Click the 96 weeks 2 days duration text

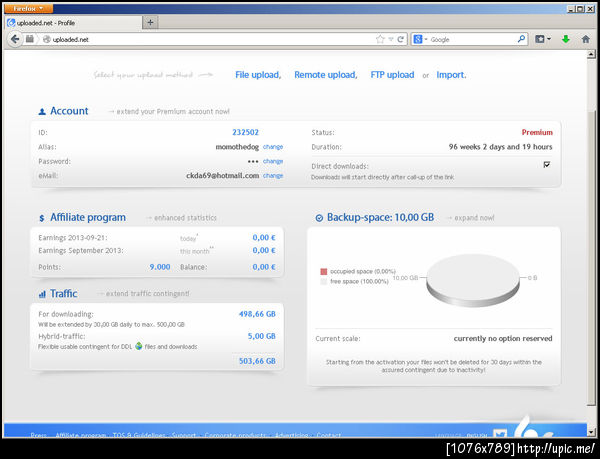tap(501, 147)
